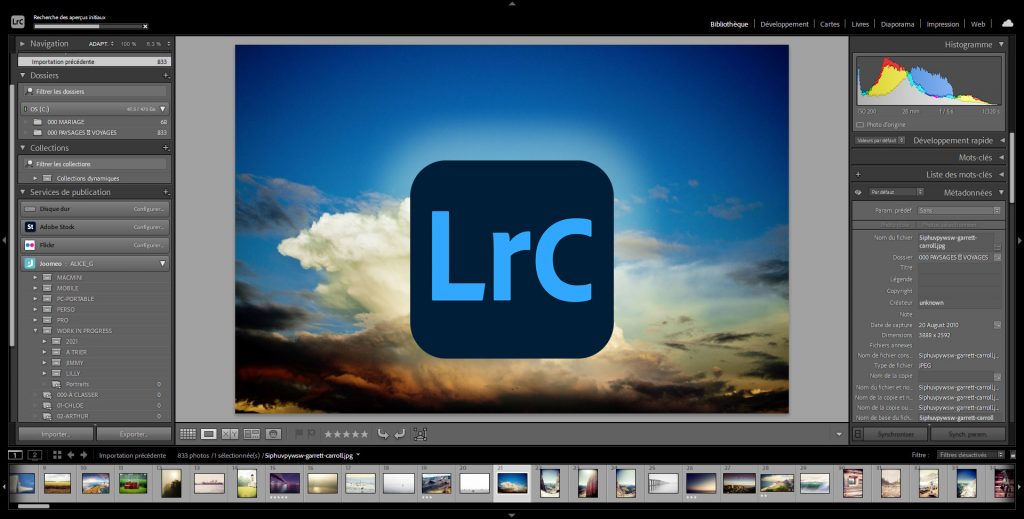This screenshot has height=519, width=1024.
Task: Switch to Survey view icon
Action: [251, 434]
